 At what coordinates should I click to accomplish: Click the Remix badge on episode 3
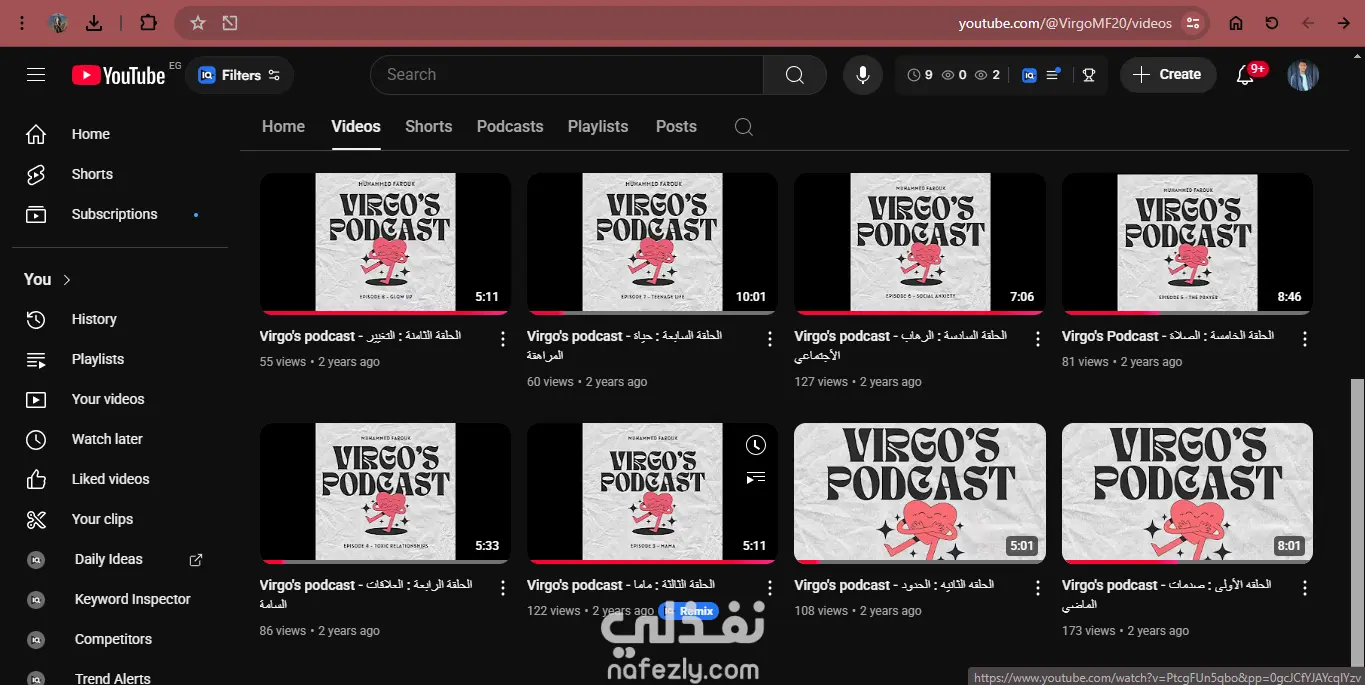click(687, 610)
